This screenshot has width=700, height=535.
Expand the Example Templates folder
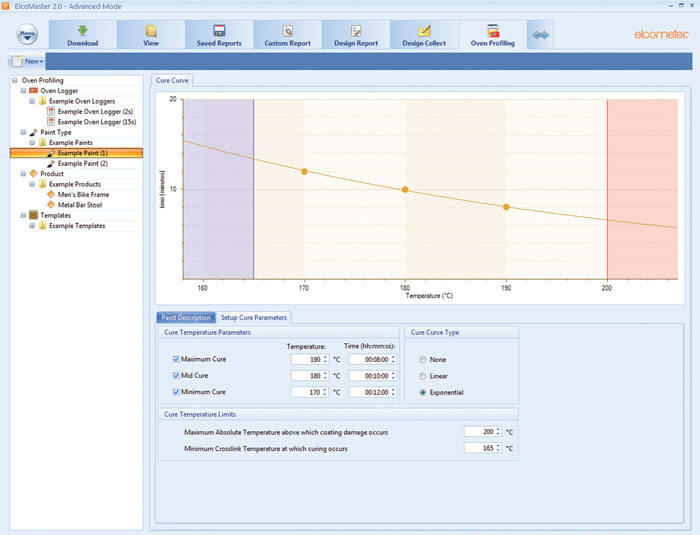pyautogui.click(x=33, y=226)
